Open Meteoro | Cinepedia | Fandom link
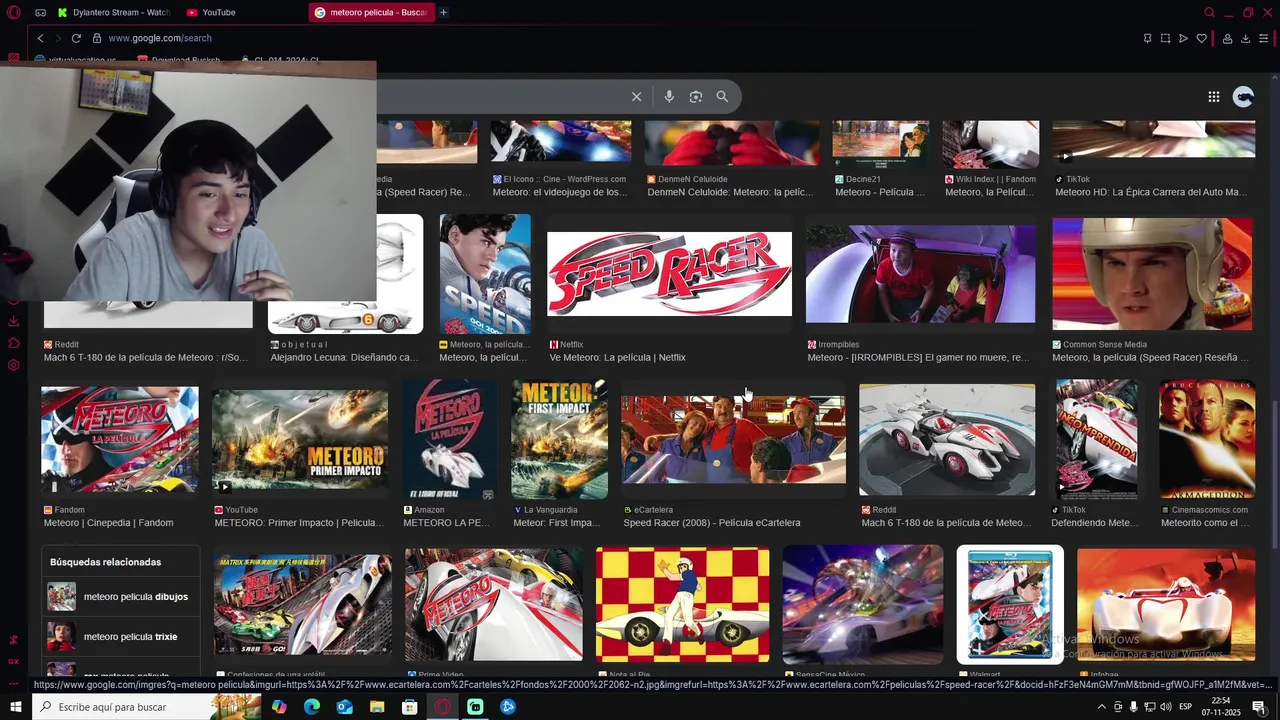 click(108, 522)
